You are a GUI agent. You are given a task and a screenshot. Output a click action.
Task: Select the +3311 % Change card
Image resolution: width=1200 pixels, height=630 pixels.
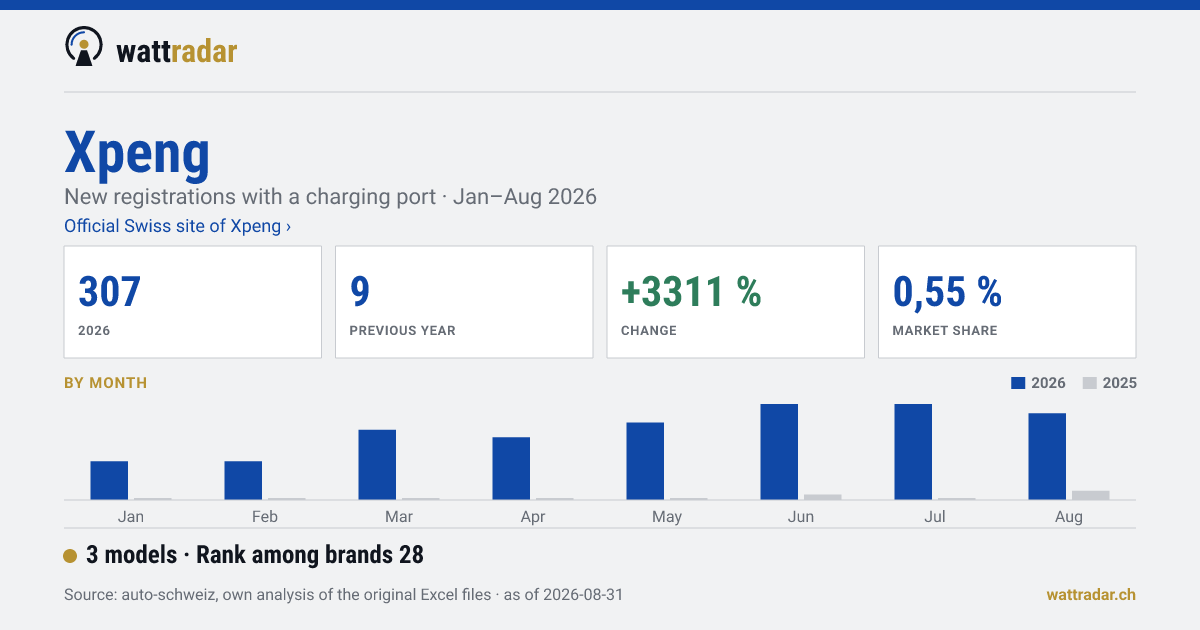(x=735, y=302)
